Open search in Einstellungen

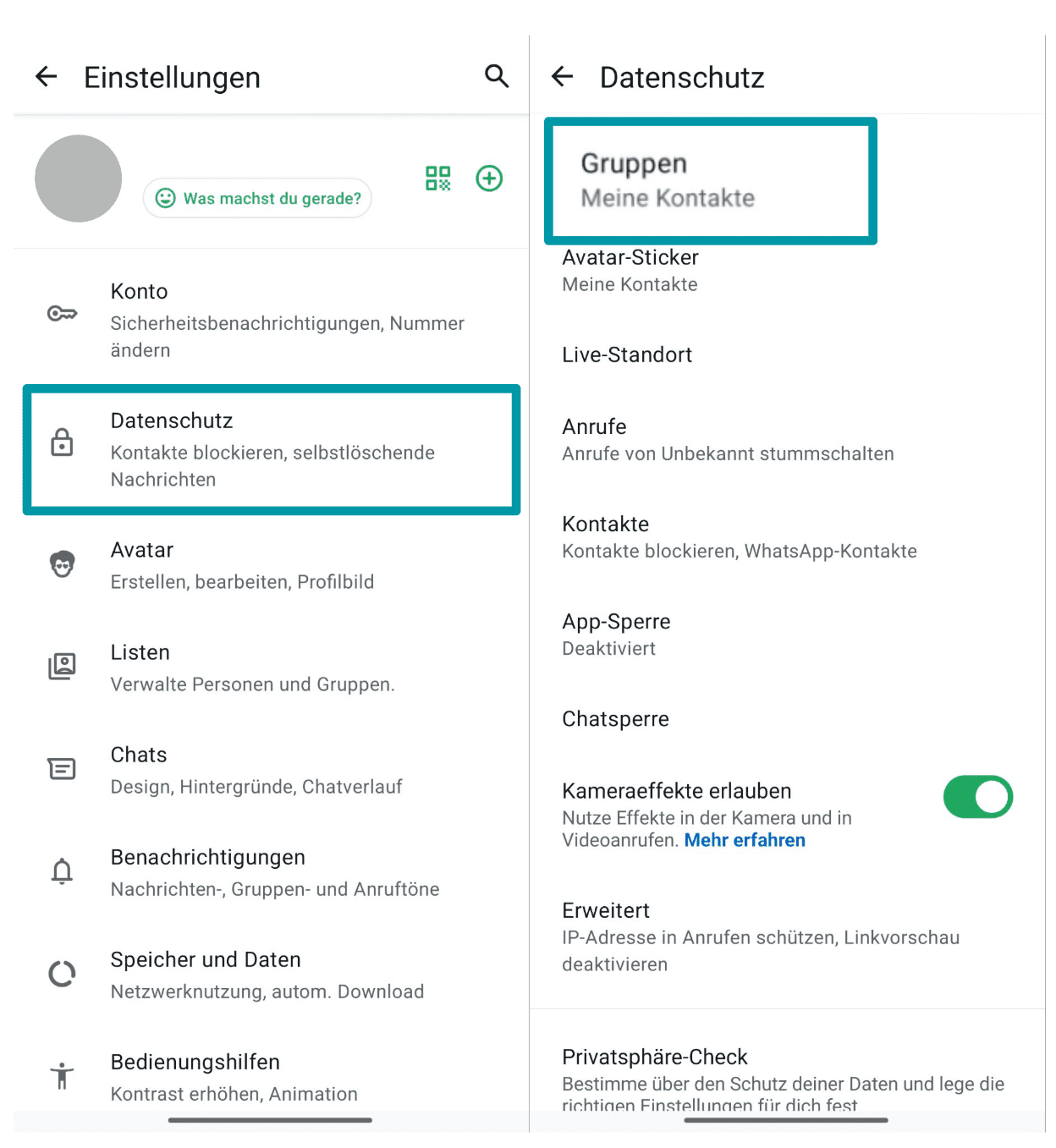click(497, 76)
